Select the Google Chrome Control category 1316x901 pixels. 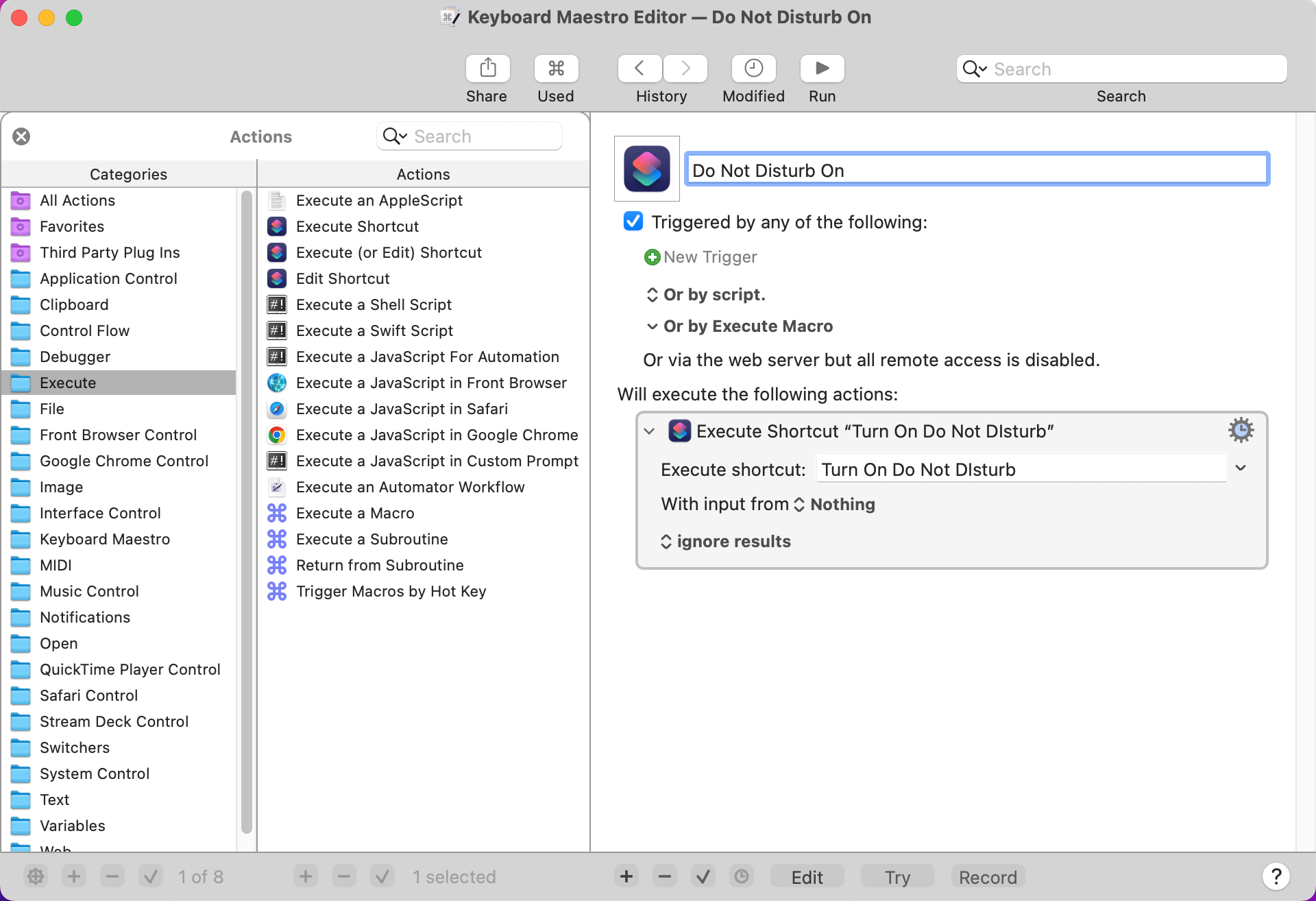[119, 461]
